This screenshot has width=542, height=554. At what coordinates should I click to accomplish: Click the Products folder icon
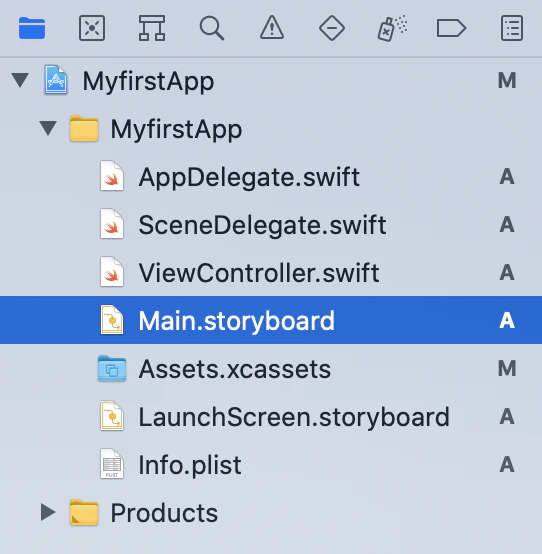[84, 513]
